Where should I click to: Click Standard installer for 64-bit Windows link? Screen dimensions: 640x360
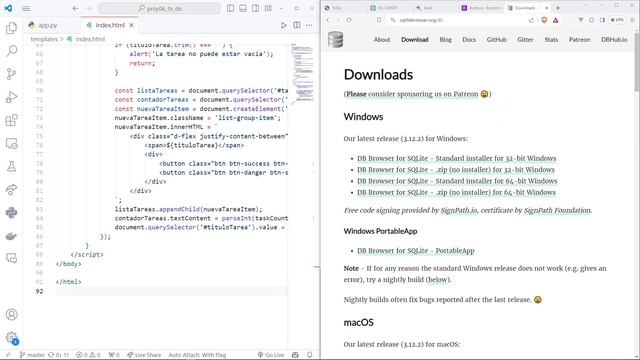(x=457, y=181)
